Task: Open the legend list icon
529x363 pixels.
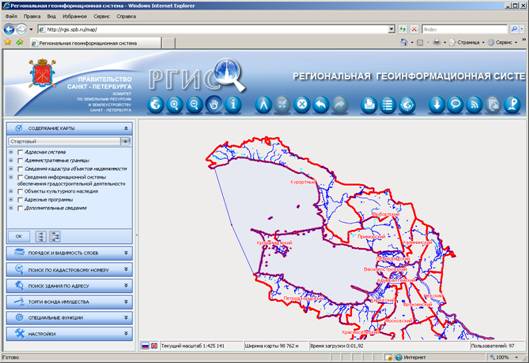Action: coord(388,104)
